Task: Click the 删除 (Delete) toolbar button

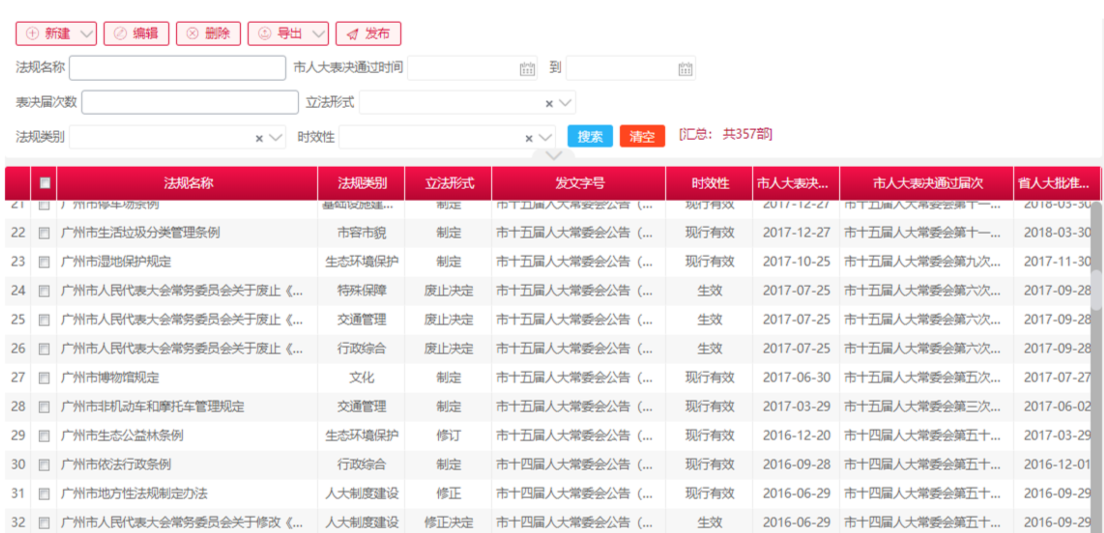Action: [208, 33]
